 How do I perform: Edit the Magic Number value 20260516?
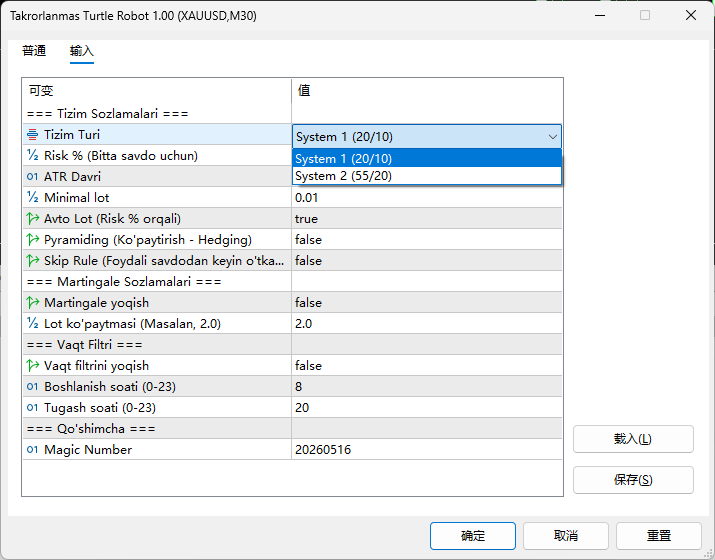(x=427, y=449)
